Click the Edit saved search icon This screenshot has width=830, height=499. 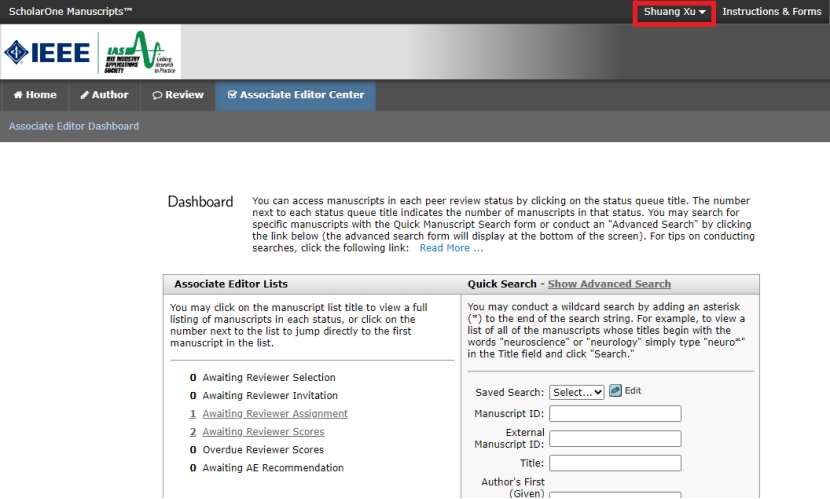pos(616,391)
